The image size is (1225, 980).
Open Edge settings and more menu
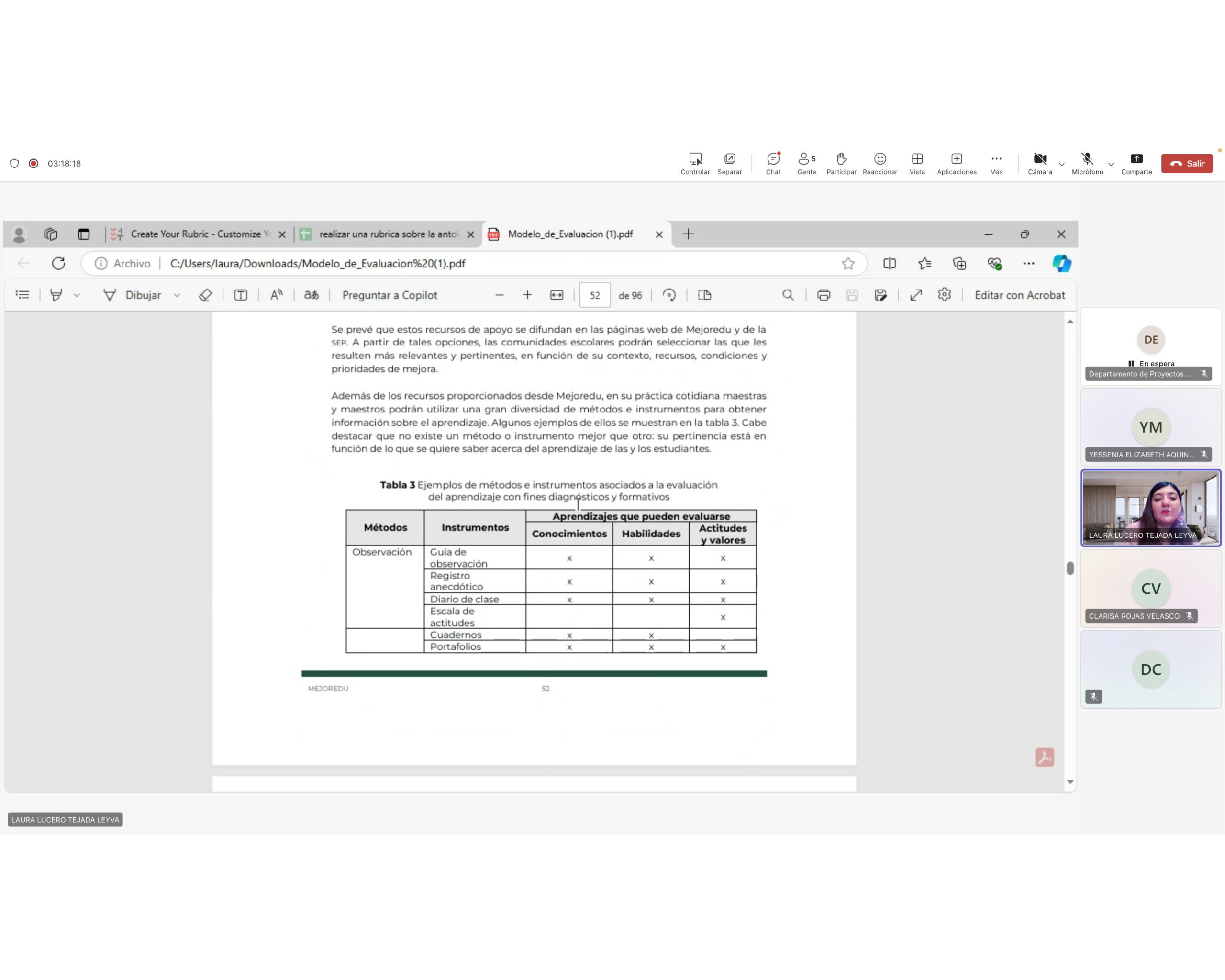click(x=1028, y=263)
